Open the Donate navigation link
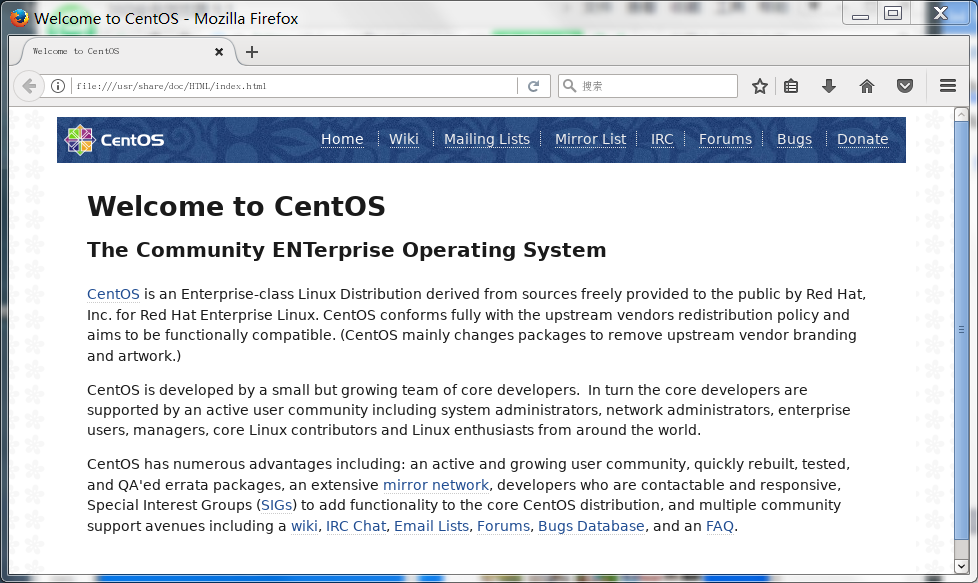This screenshot has height=583, width=978. (862, 139)
